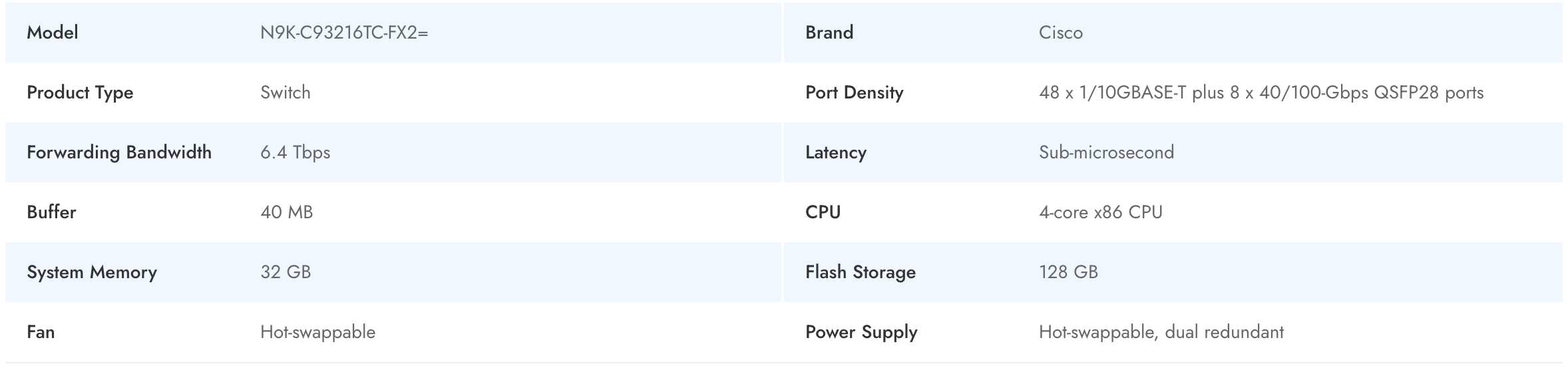Select the 32 GB memory value

[286, 272]
